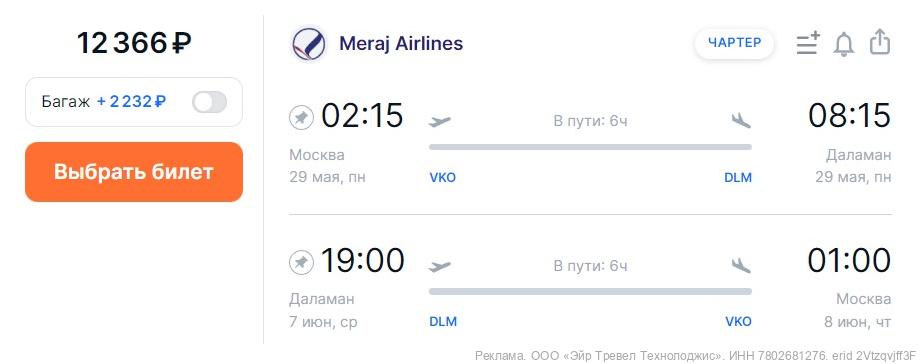Add ticket to comparison list icon

pyautogui.click(x=808, y=44)
